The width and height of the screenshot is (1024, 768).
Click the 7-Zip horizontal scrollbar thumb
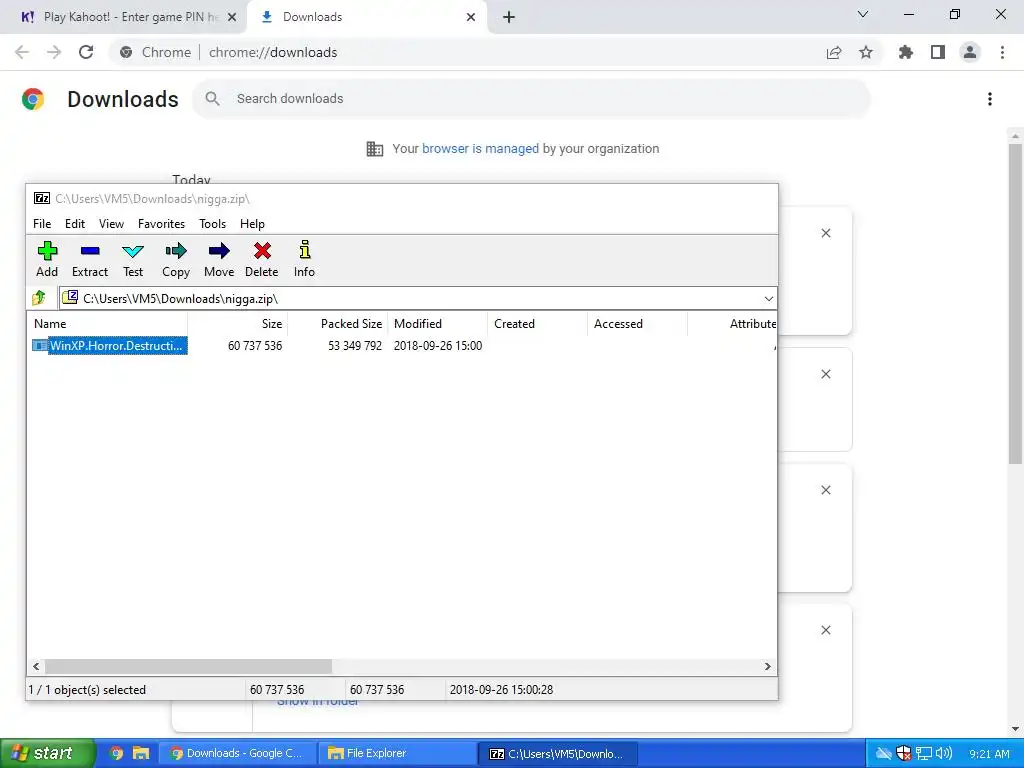pos(188,667)
